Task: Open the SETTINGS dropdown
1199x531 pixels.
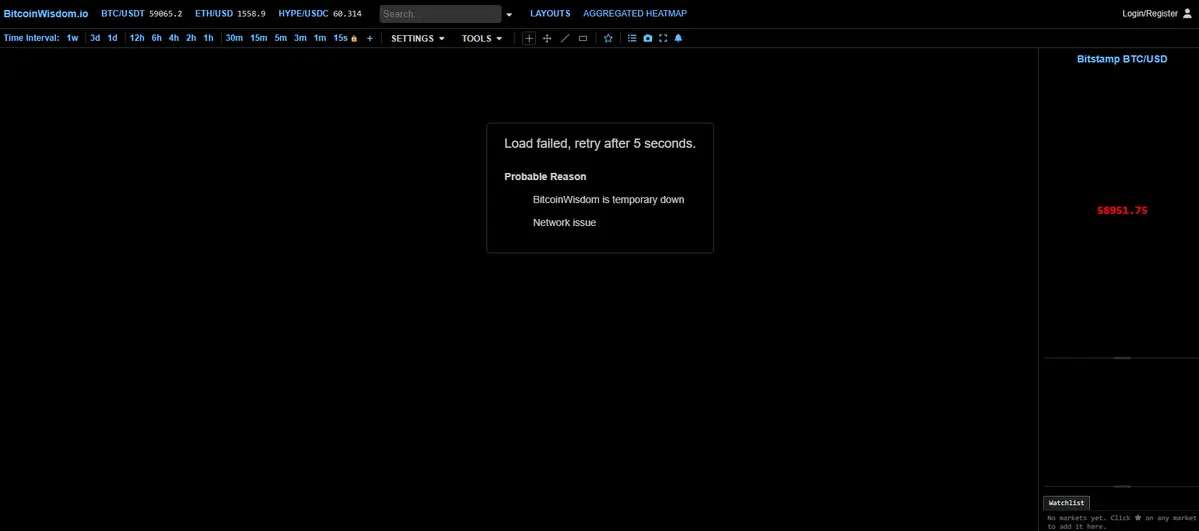Action: coord(418,38)
